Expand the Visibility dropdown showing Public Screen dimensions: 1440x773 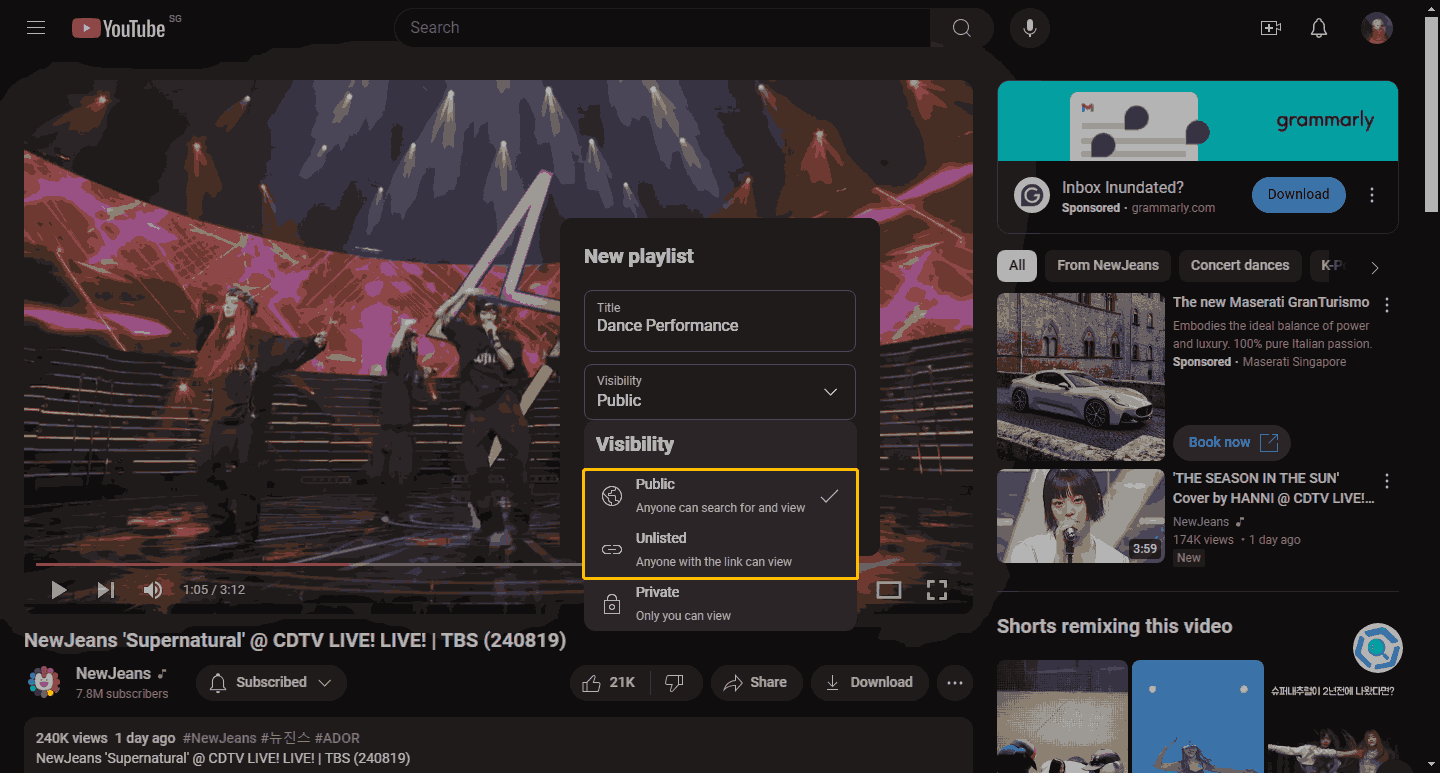click(x=720, y=392)
